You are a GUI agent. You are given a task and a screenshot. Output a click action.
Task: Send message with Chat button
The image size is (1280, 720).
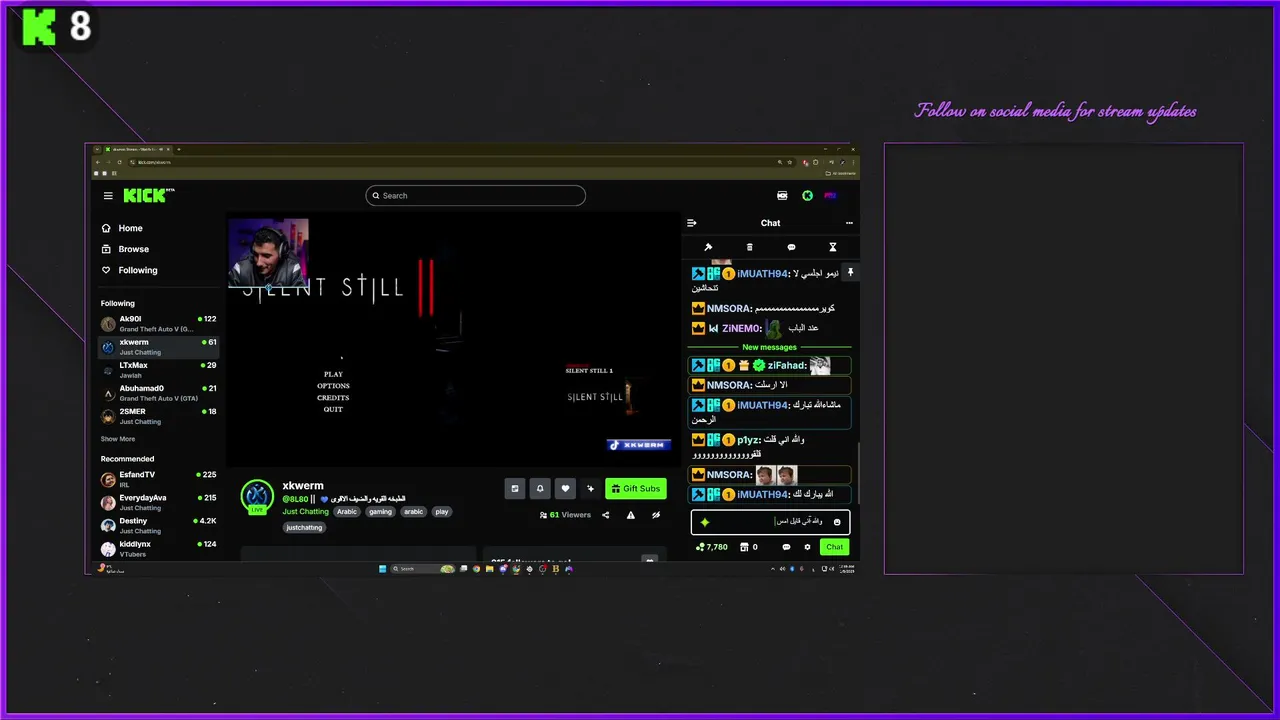coord(834,547)
